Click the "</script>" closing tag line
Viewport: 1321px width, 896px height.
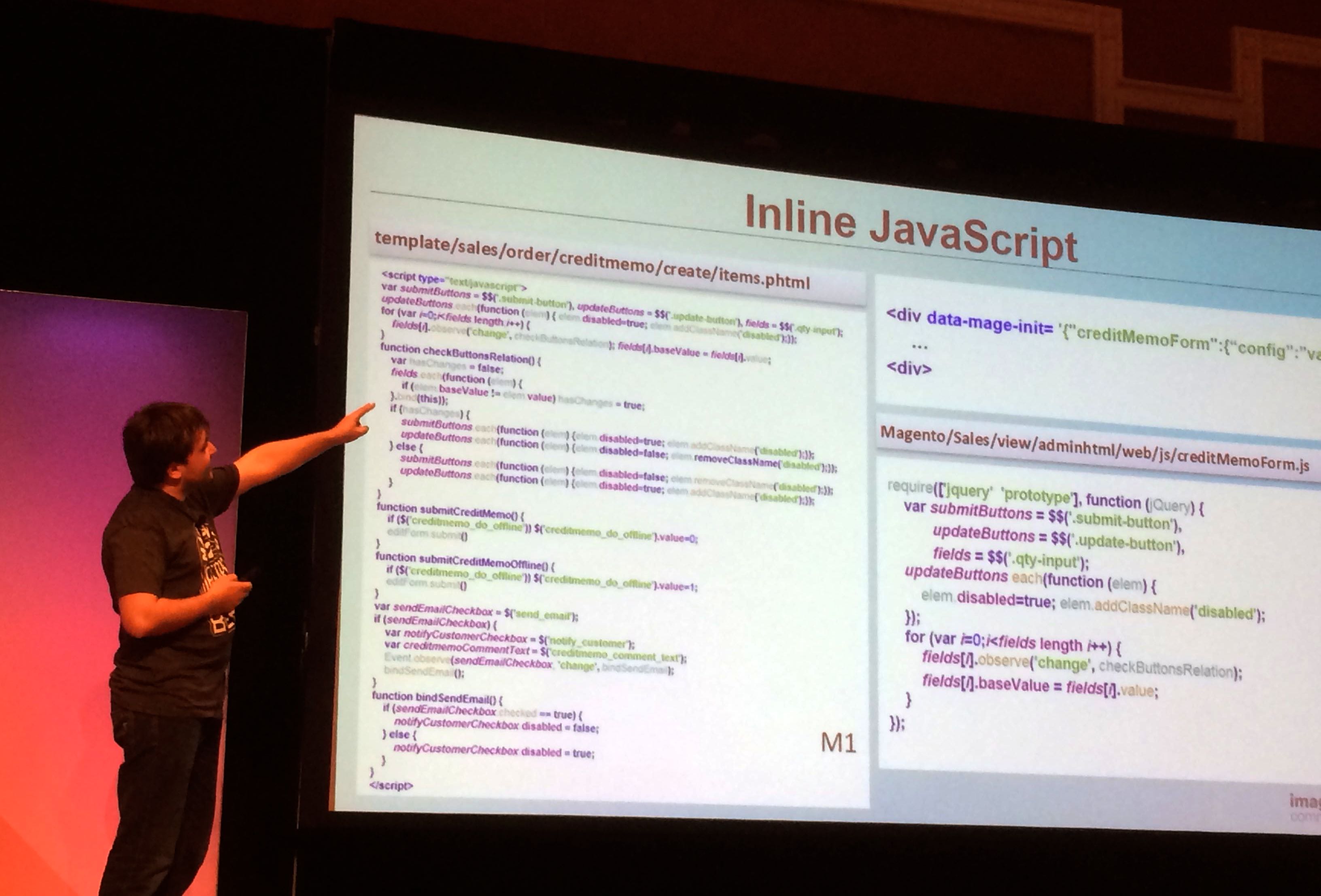click(x=391, y=785)
